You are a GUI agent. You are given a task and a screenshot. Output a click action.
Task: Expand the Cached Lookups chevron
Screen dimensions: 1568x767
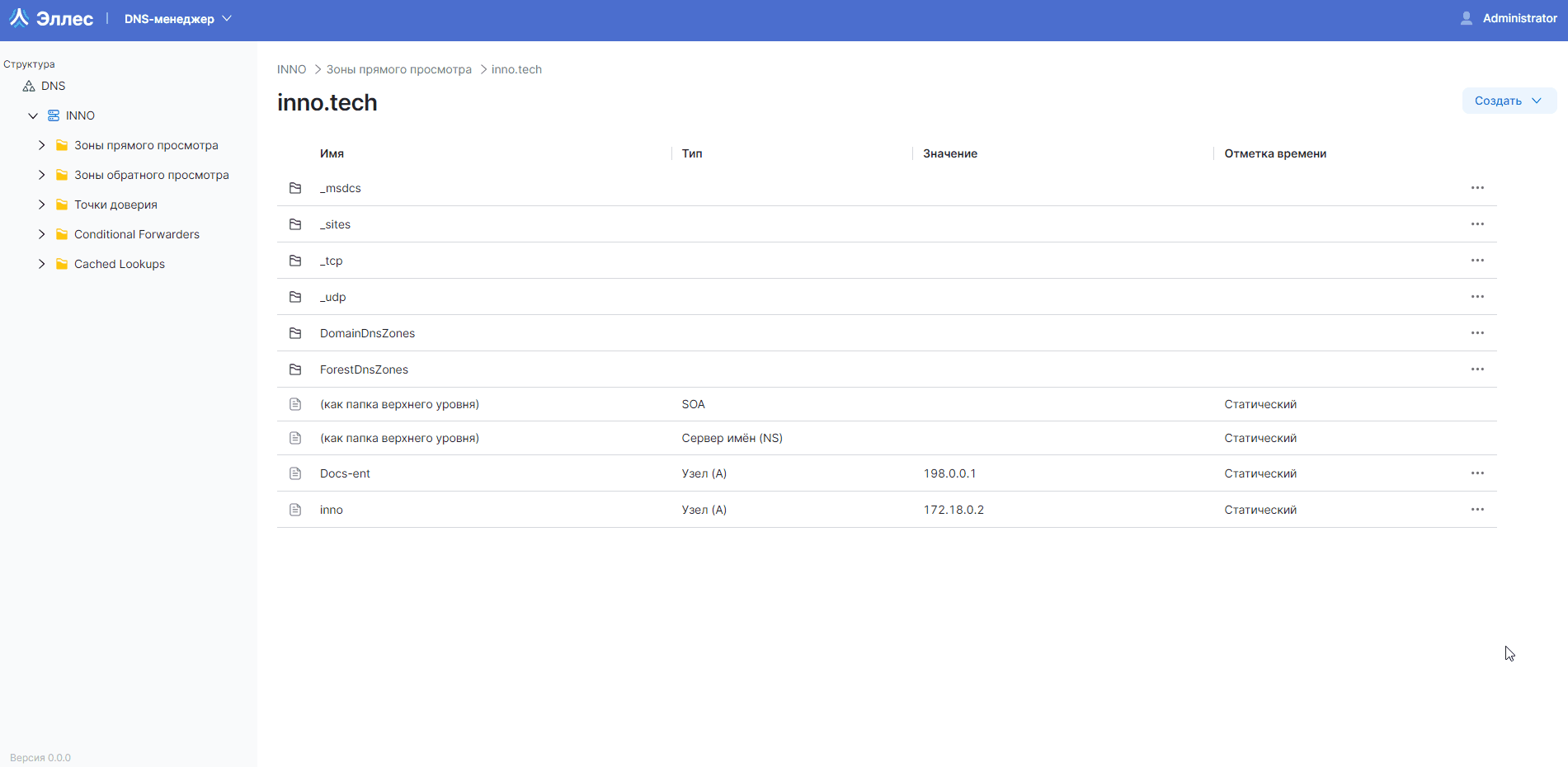41,264
